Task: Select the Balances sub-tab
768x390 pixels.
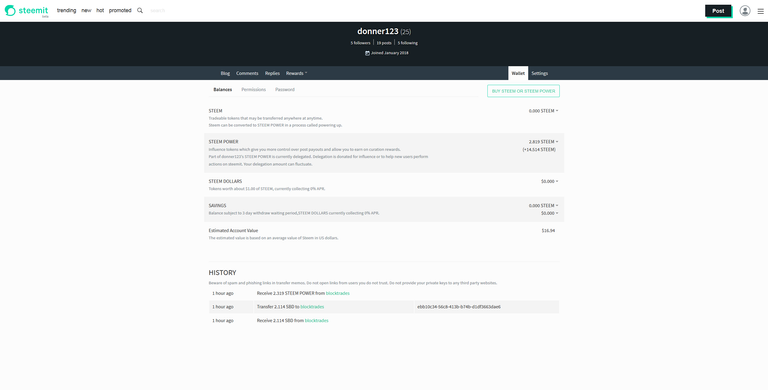Action: click(222, 90)
